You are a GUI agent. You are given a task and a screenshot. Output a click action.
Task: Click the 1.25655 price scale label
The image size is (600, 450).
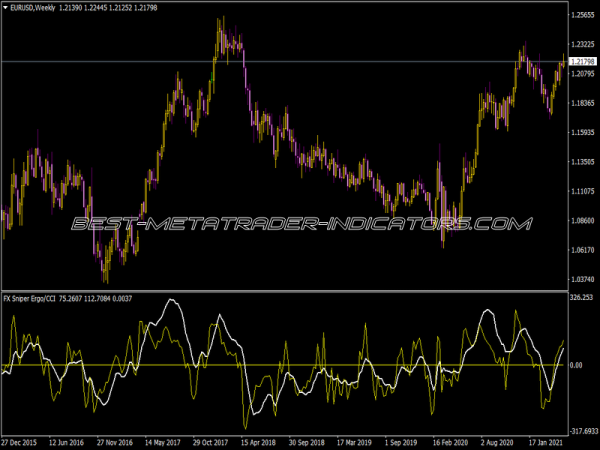click(581, 16)
